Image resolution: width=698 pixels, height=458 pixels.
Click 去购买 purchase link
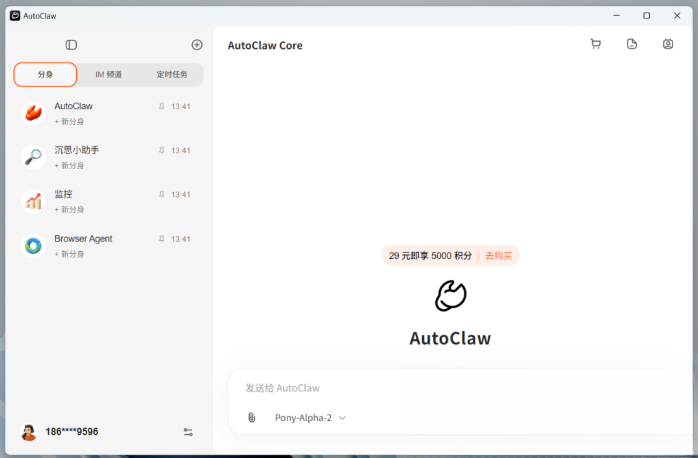499,256
